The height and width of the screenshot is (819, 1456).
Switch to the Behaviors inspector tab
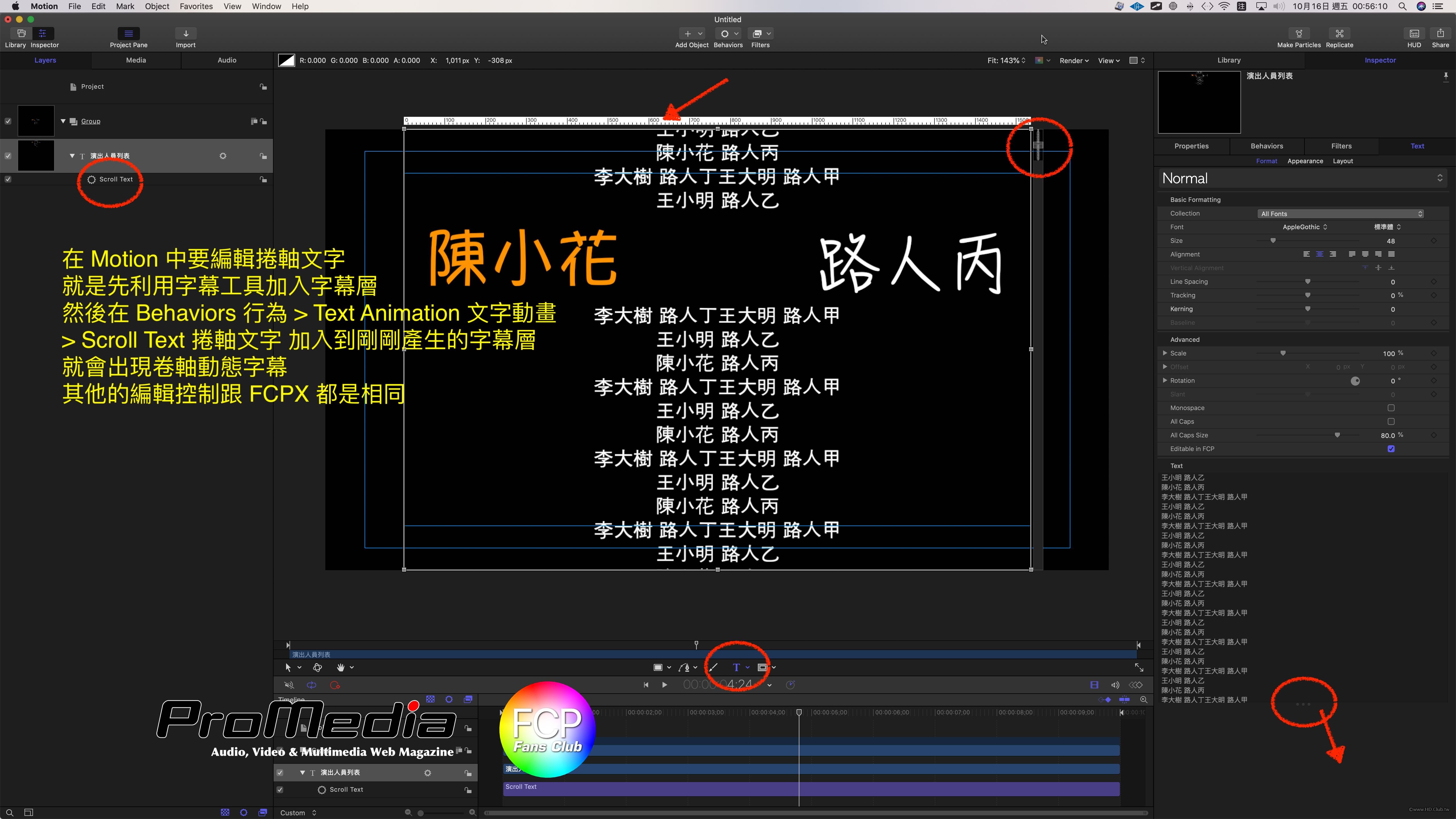tap(1267, 146)
